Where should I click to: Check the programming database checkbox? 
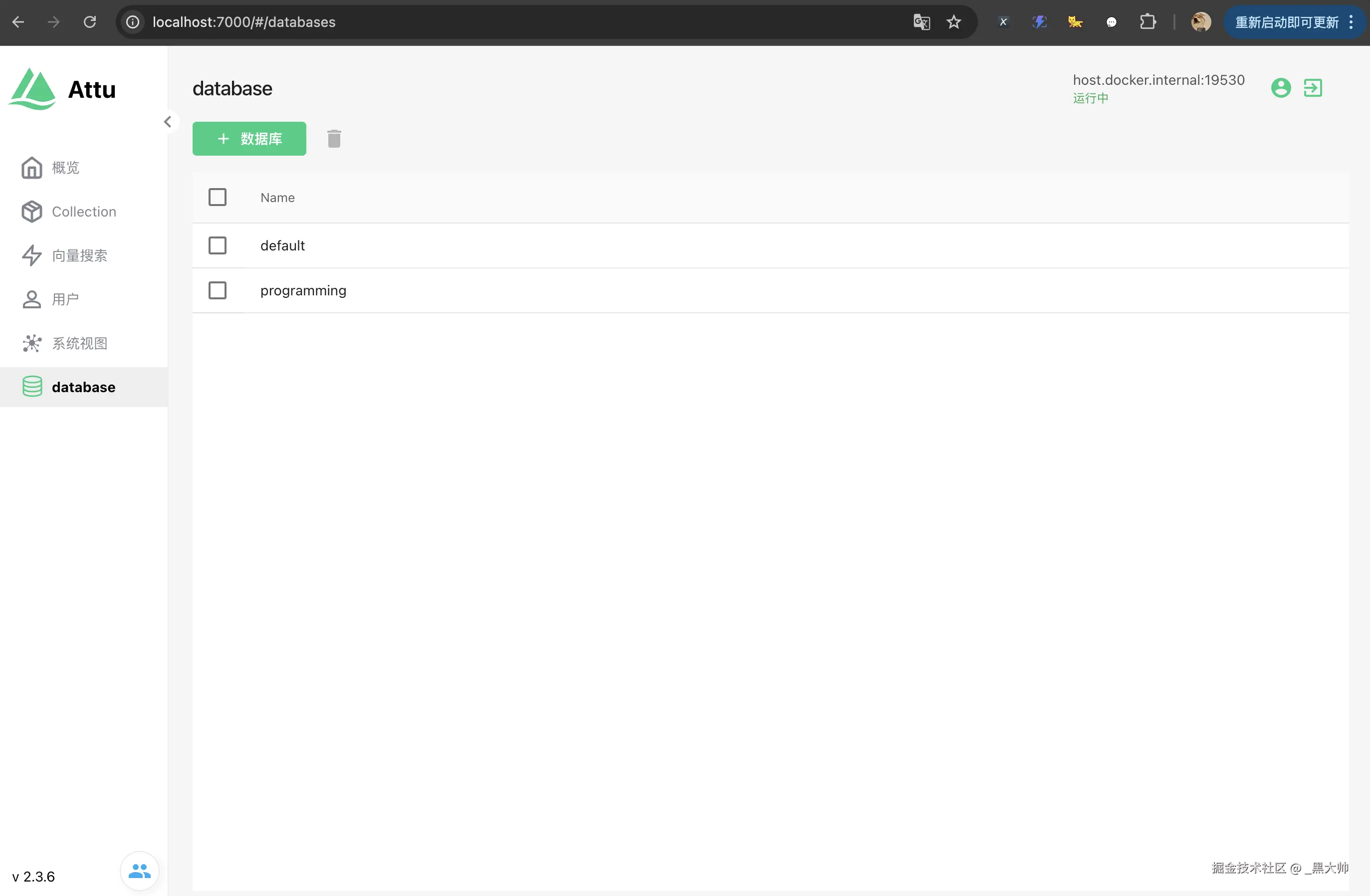click(217, 291)
